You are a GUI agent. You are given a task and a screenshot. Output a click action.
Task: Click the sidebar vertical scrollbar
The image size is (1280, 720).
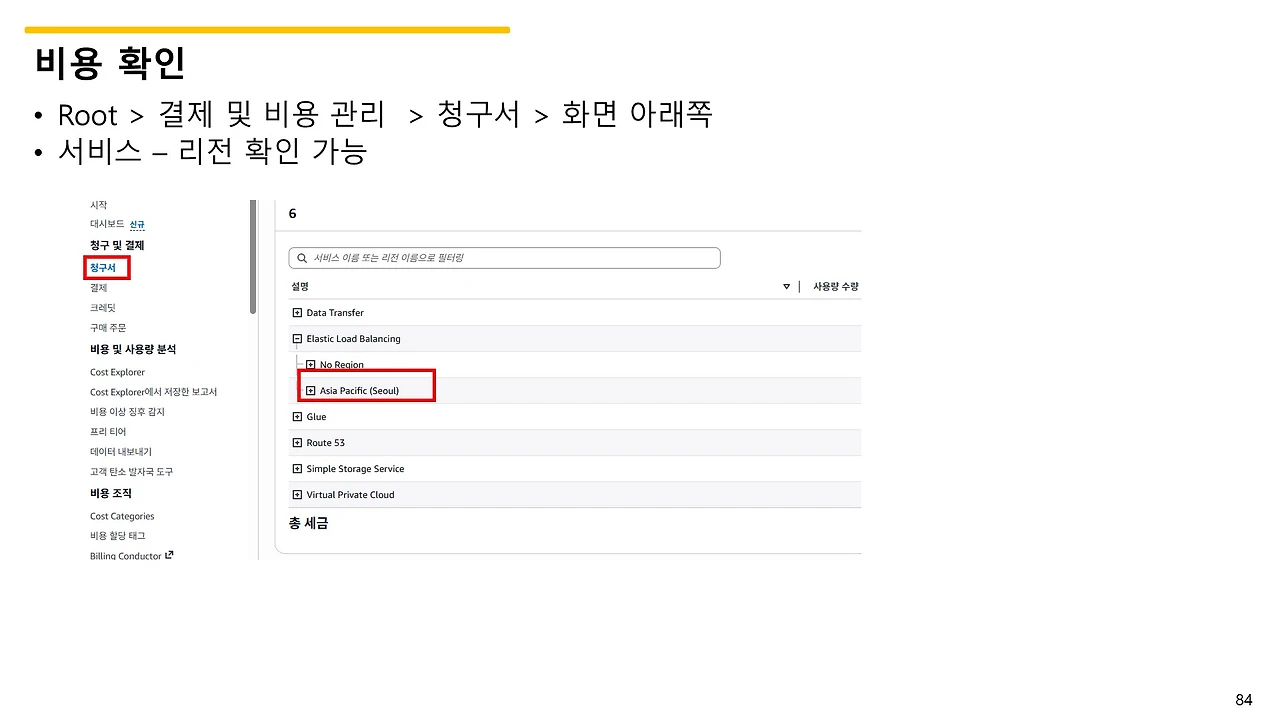(253, 257)
